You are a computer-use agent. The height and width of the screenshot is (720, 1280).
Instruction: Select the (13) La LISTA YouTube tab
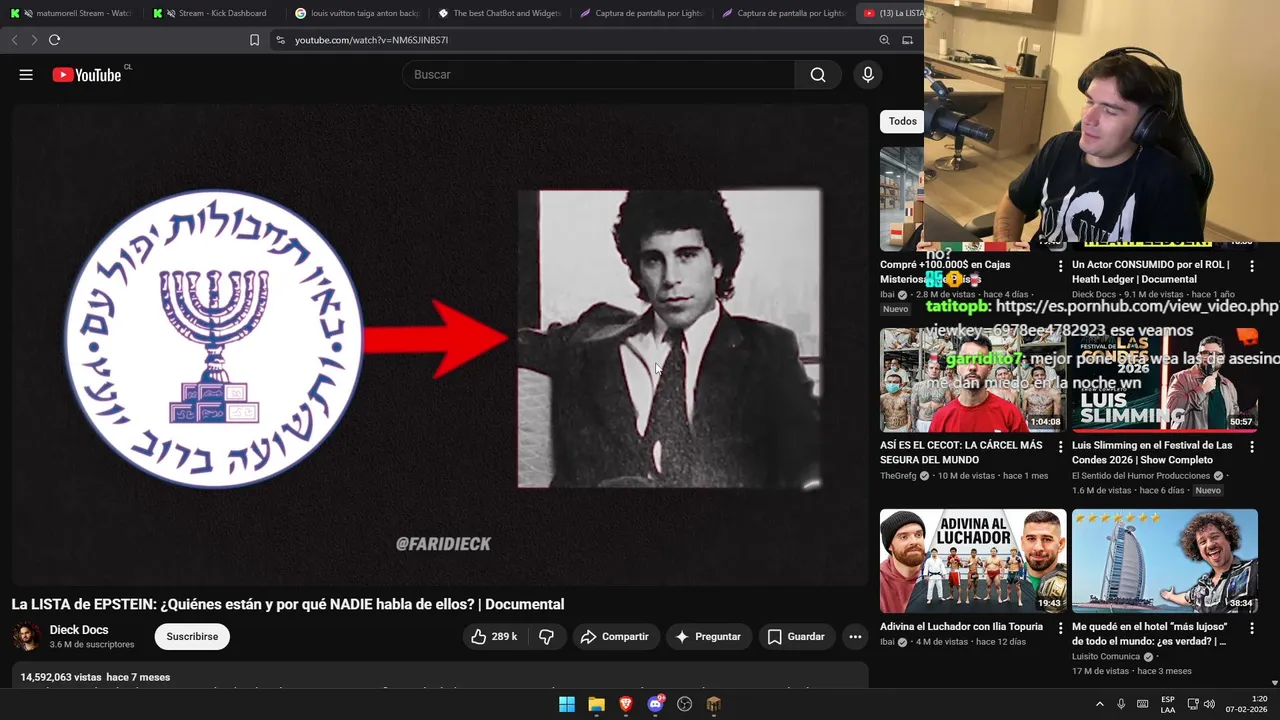click(892, 13)
